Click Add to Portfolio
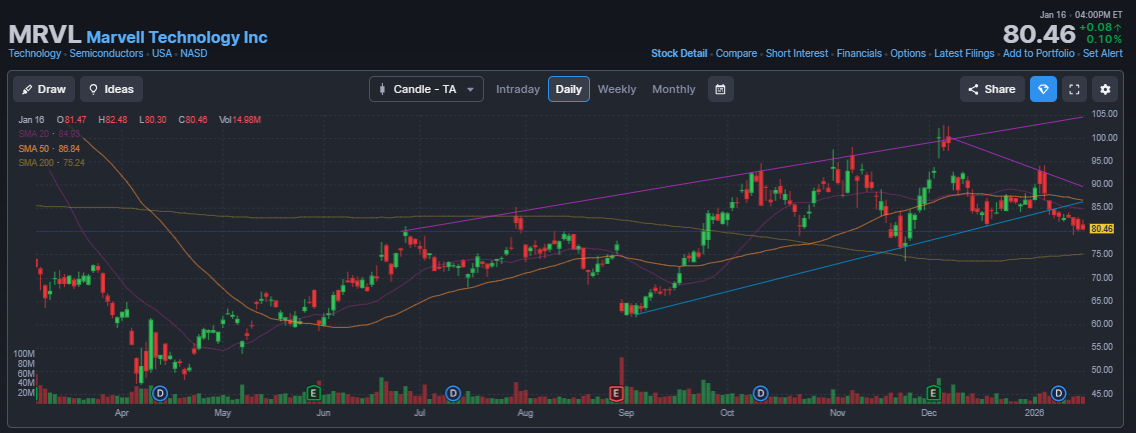This screenshot has width=1136, height=433. (1038, 54)
